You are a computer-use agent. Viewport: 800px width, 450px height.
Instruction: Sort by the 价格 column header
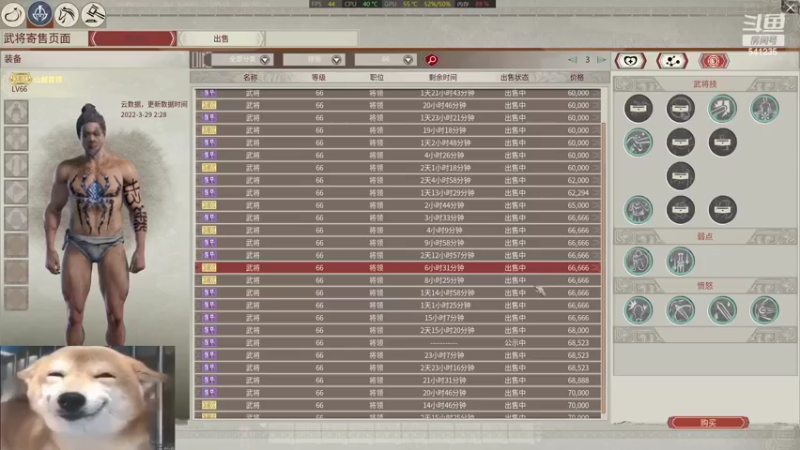tap(577, 78)
